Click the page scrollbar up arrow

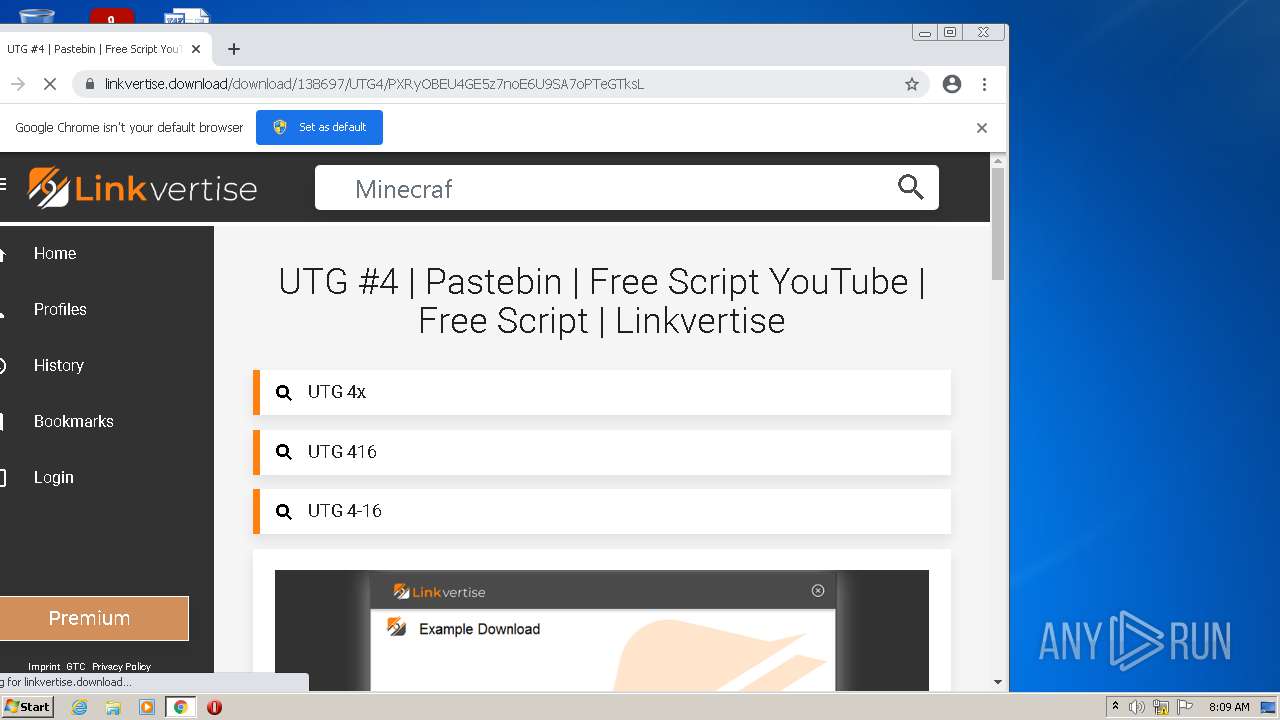998,160
